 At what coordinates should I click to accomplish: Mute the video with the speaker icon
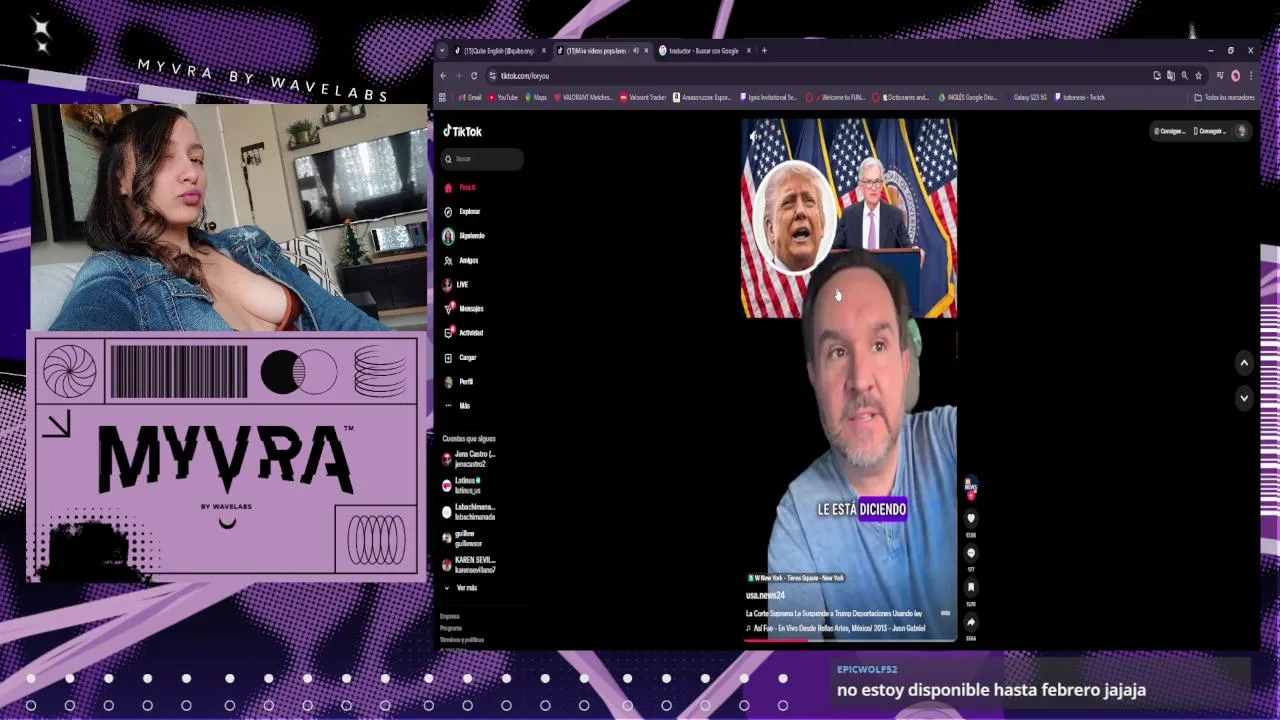pos(753,136)
